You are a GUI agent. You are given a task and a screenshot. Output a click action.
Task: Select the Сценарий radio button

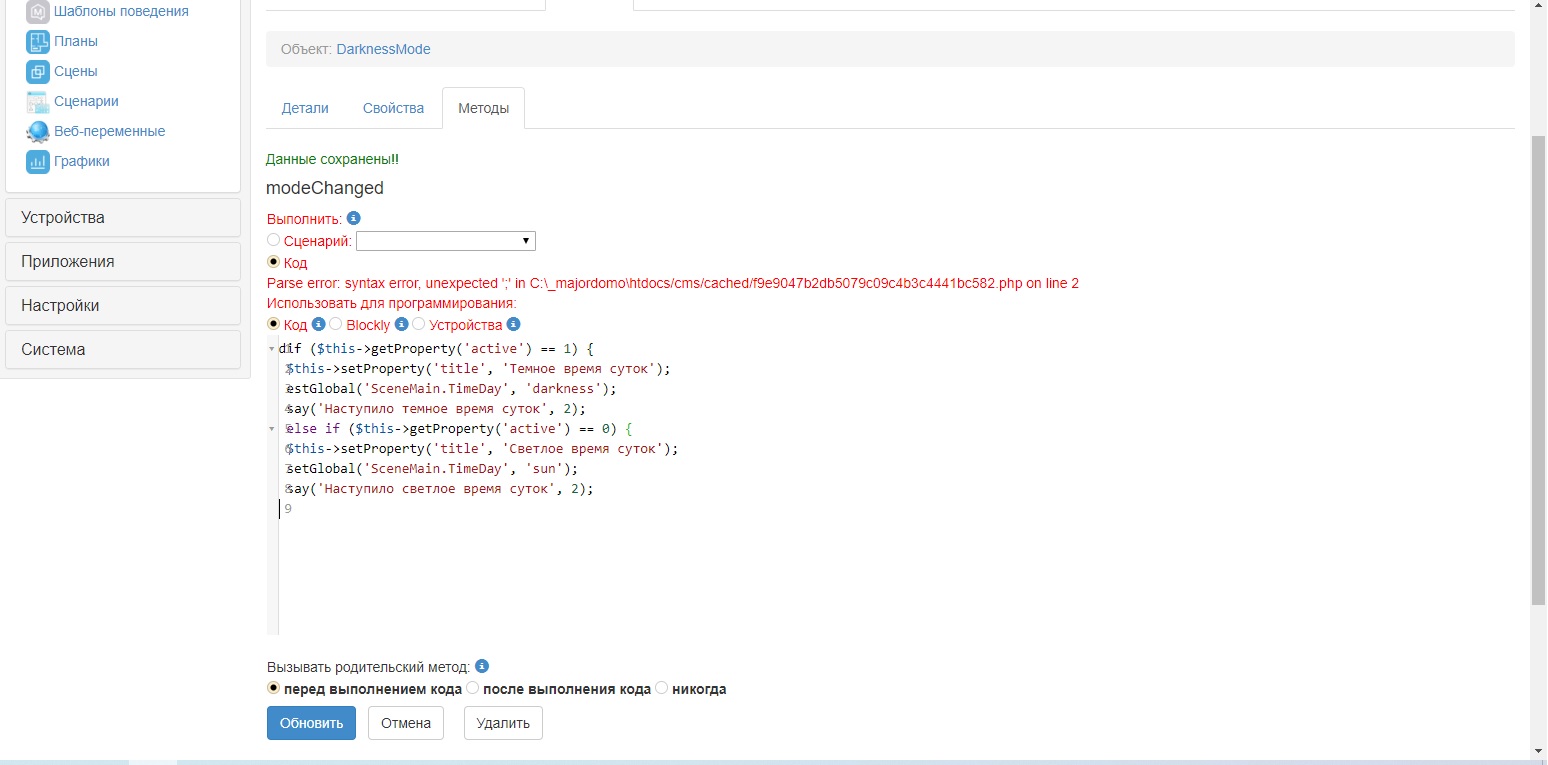[x=274, y=241]
